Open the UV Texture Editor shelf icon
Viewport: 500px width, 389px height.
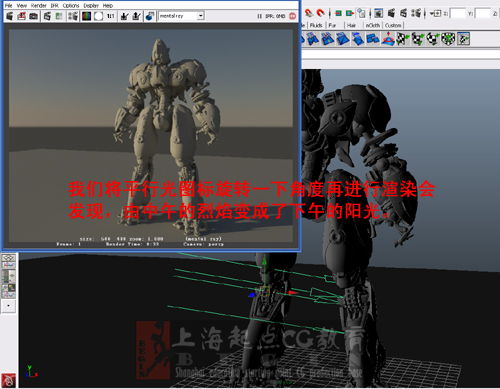(x=464, y=39)
